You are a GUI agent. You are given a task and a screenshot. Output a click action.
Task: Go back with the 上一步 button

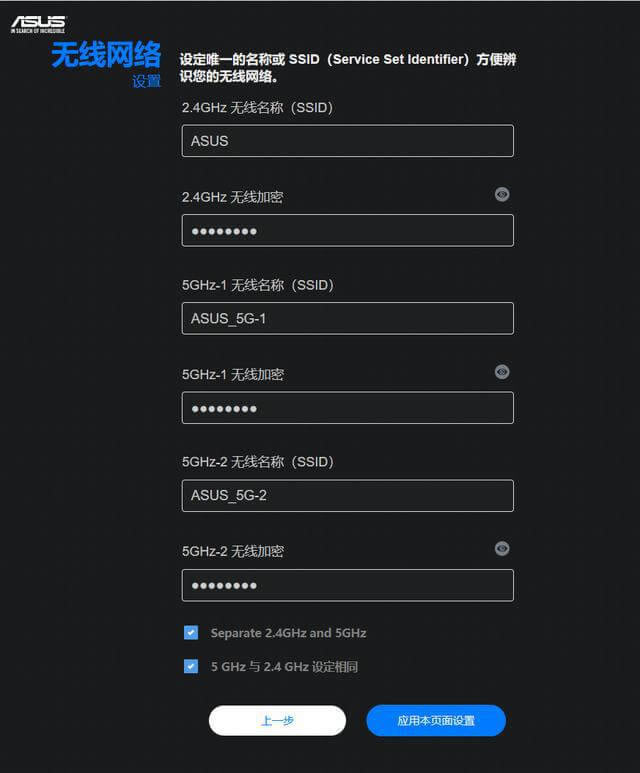click(277, 720)
